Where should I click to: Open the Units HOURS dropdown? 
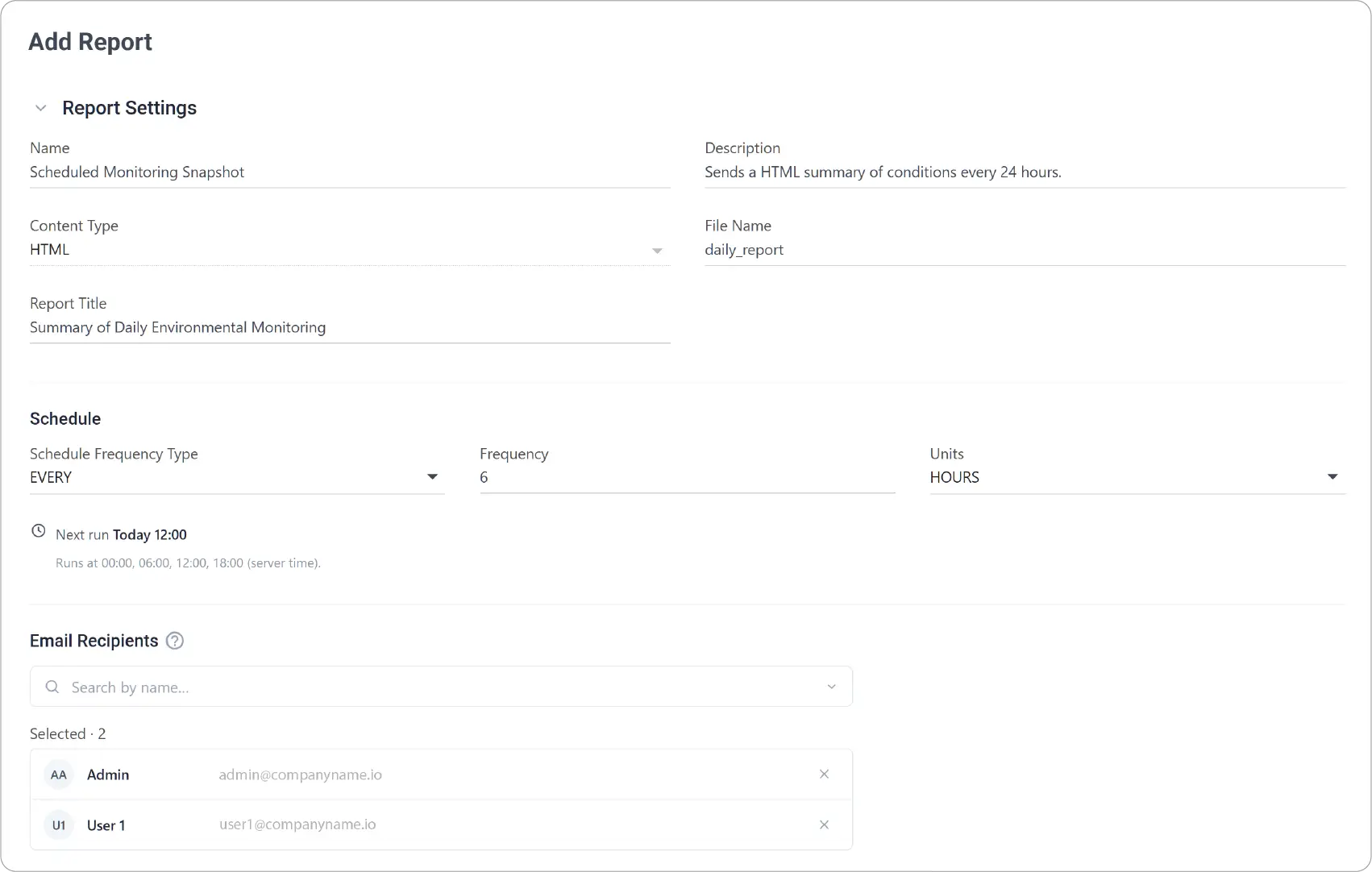(x=1137, y=477)
